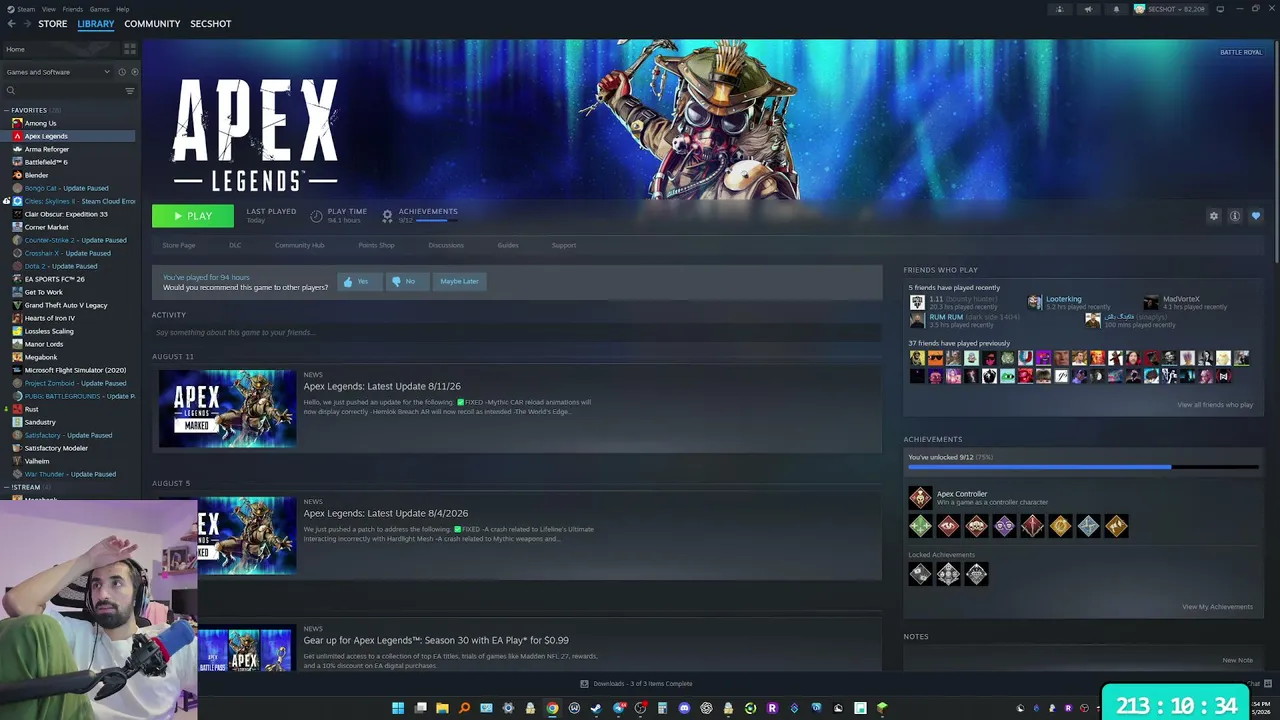Open the Discussions link
Viewport: 1280px width, 720px height.
tap(446, 245)
